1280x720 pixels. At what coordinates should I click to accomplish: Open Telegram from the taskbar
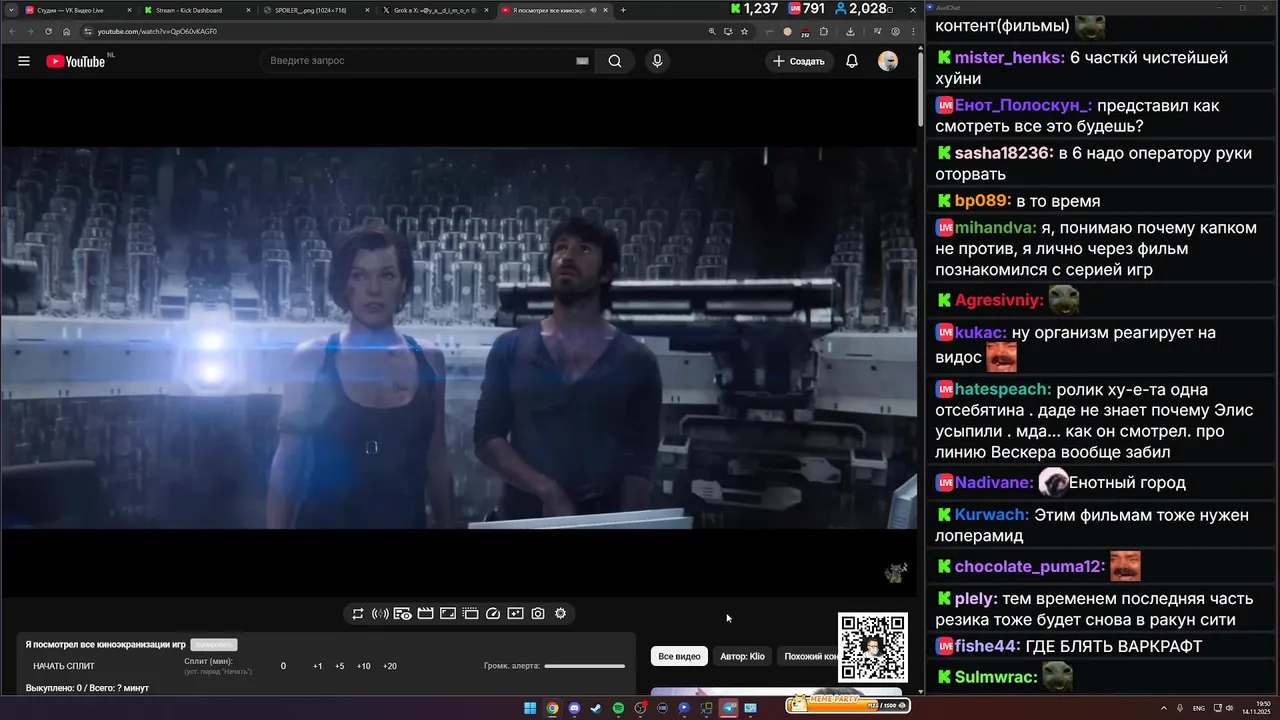(x=728, y=708)
